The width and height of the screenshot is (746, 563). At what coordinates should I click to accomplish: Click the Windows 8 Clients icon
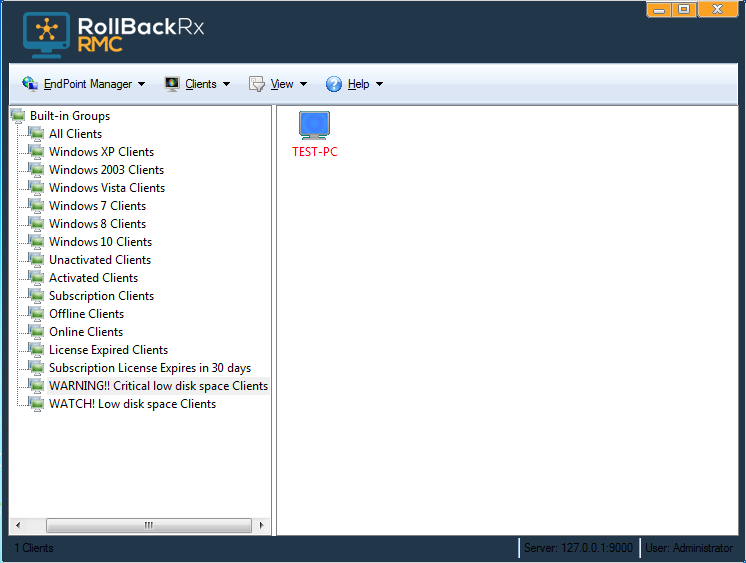click(x=36, y=224)
